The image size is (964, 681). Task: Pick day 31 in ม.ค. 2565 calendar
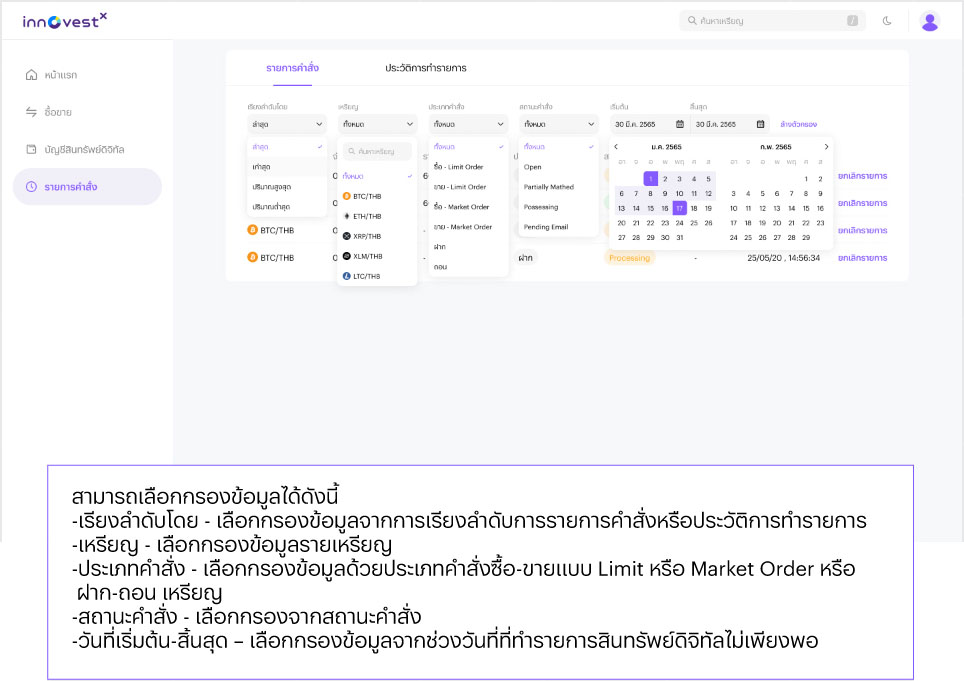[679, 237]
